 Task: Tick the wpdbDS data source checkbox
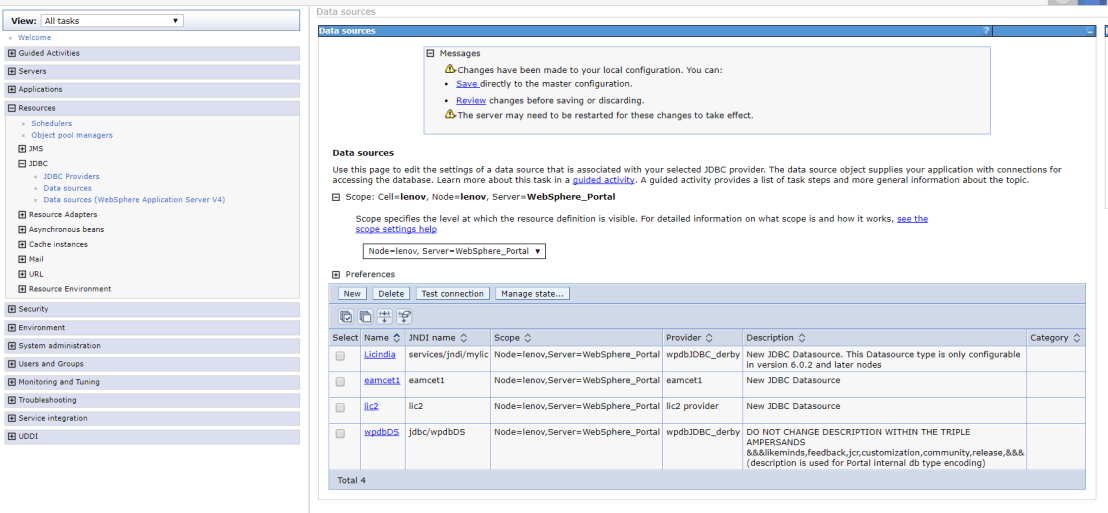coord(341,434)
